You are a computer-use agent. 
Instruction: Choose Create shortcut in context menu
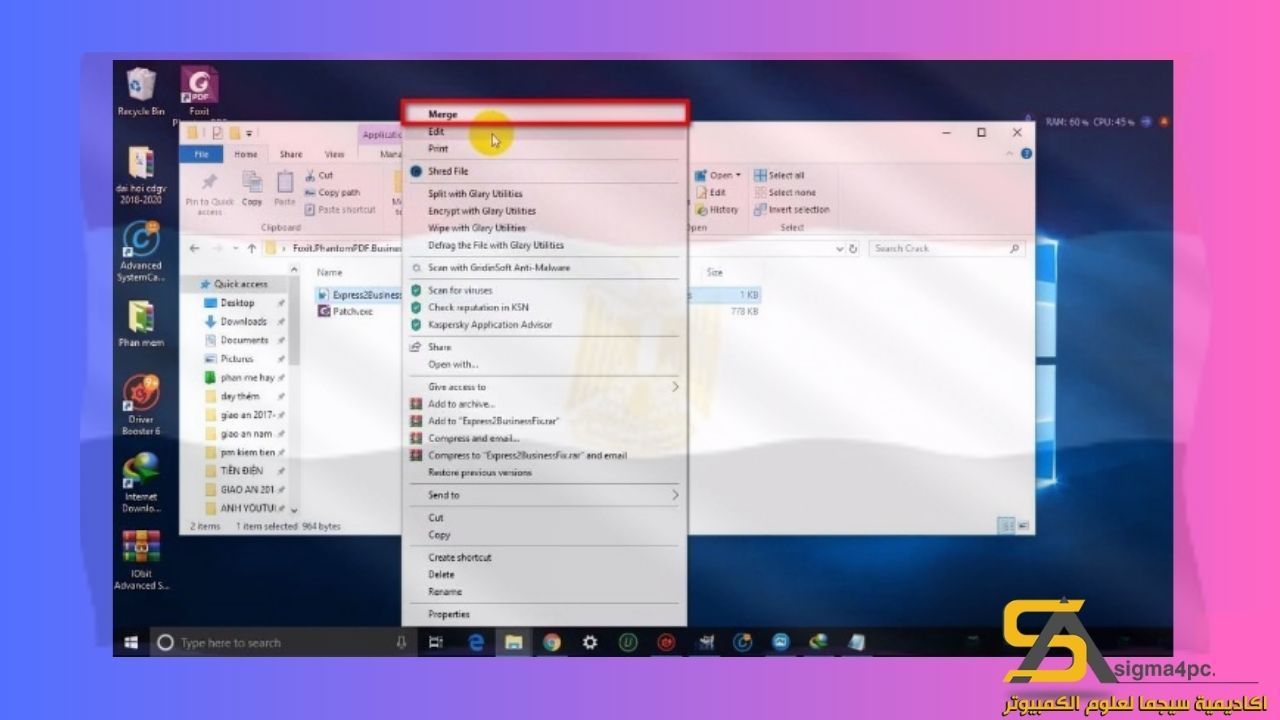(544, 557)
